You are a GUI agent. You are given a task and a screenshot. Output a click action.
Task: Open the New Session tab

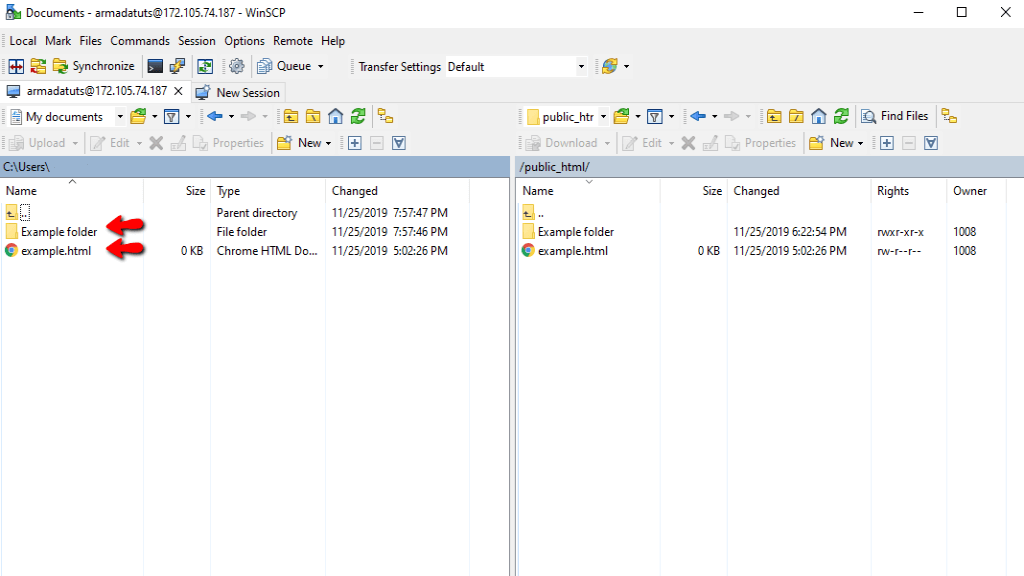(239, 92)
